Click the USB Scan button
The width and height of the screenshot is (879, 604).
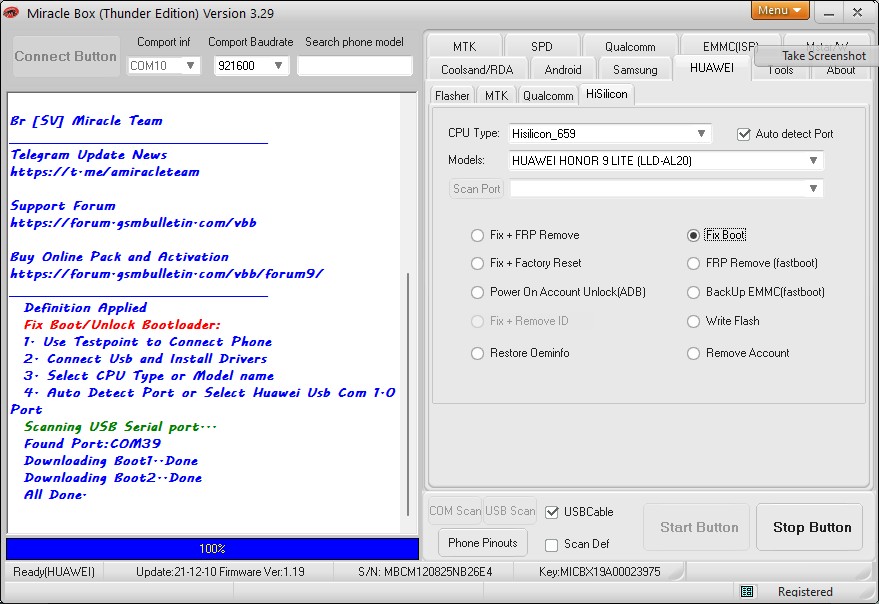[510, 511]
